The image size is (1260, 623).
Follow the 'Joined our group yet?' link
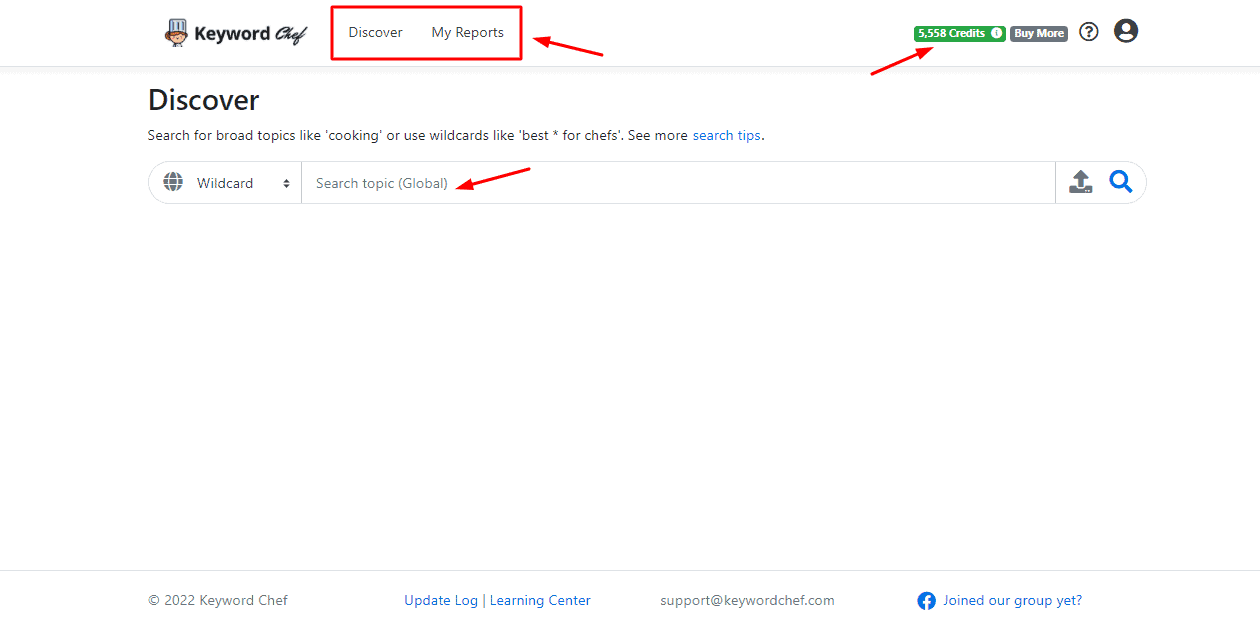click(x=1012, y=601)
